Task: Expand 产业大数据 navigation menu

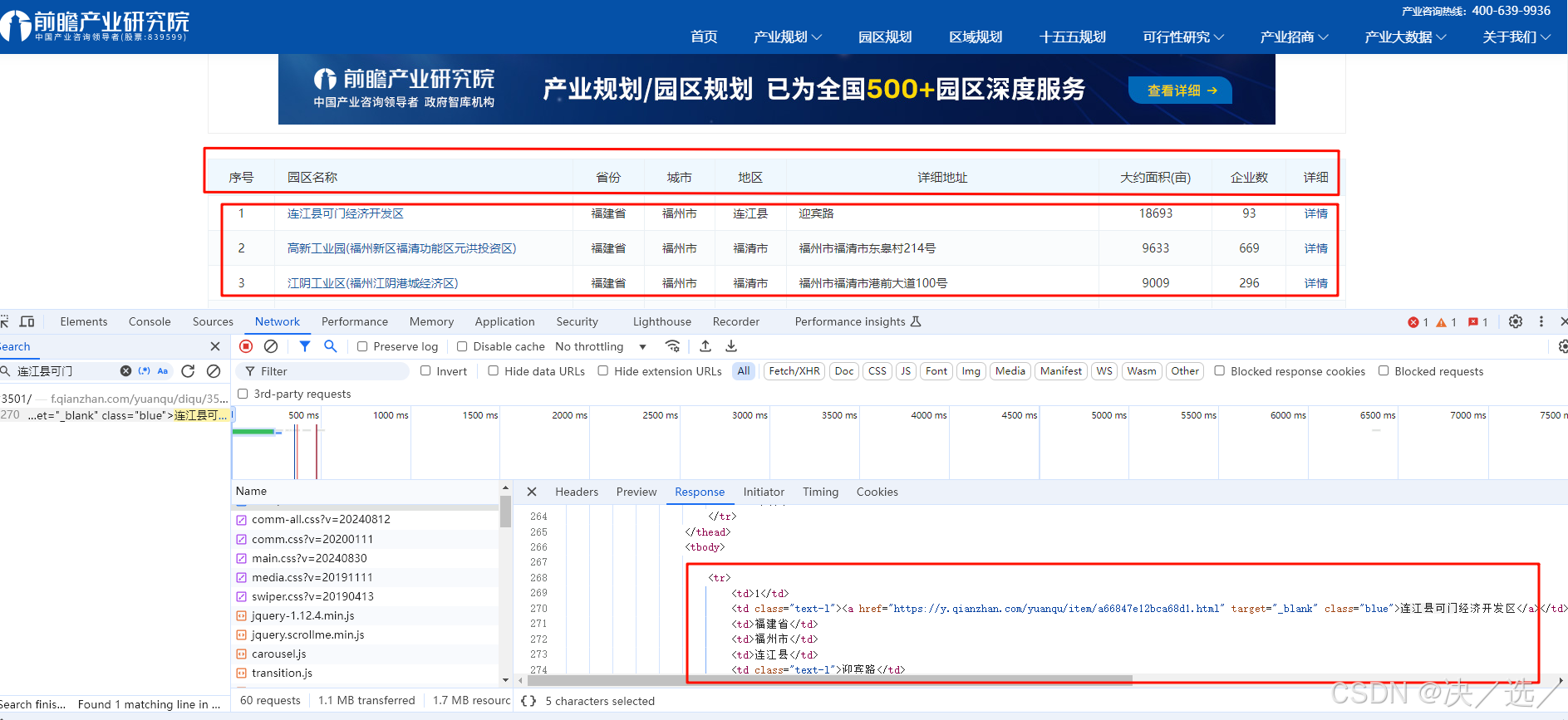Action: click(x=1405, y=37)
